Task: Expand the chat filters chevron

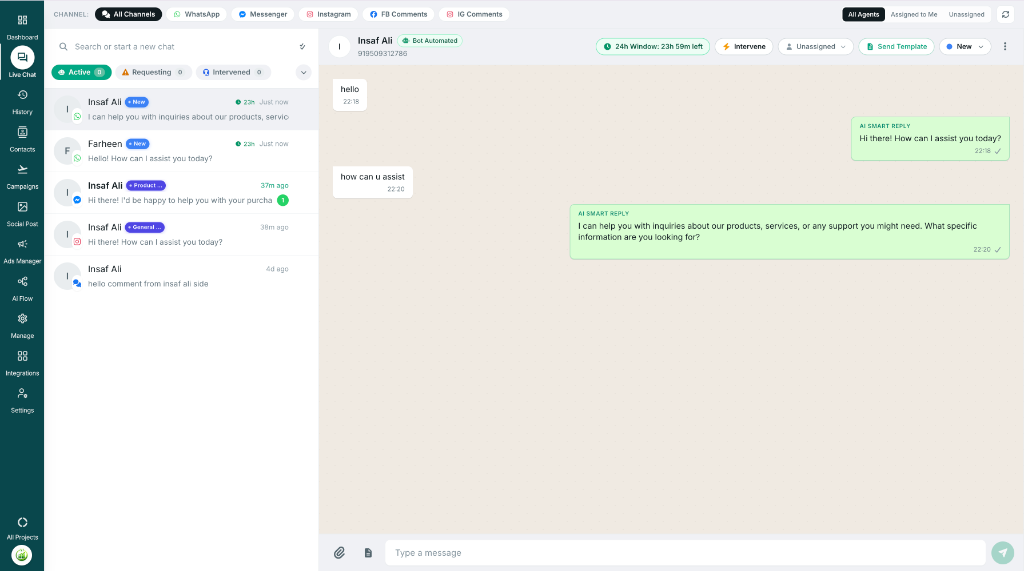Action: (304, 73)
